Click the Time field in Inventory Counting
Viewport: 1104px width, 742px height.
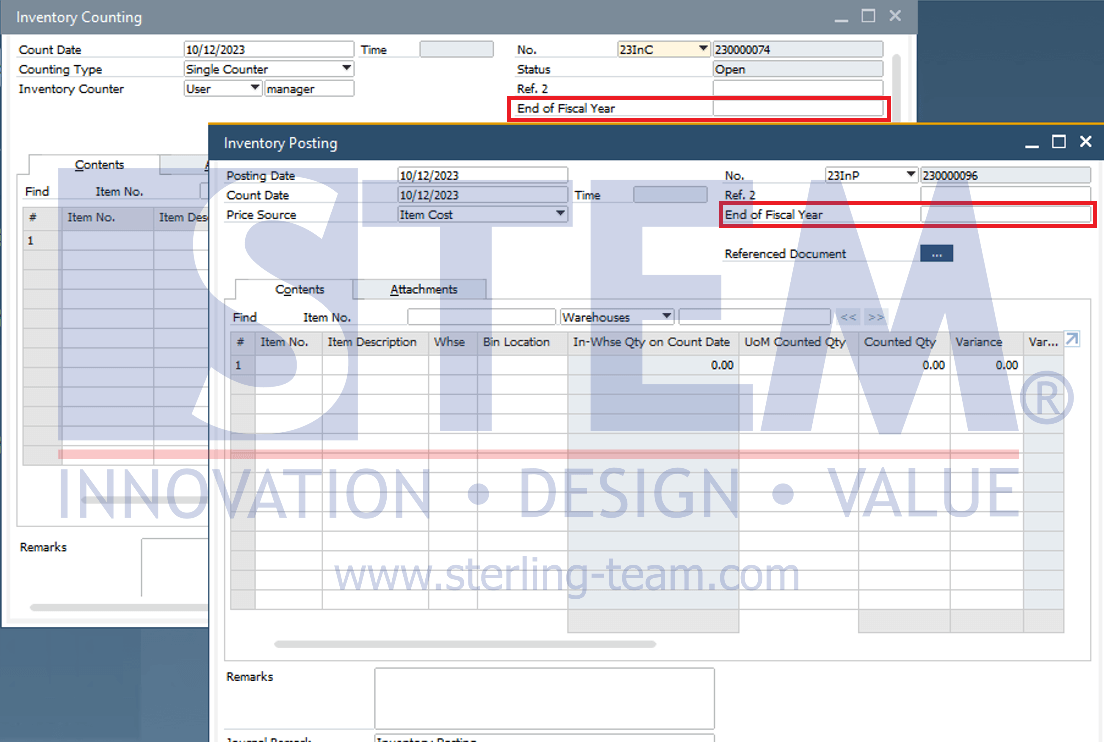pos(456,49)
